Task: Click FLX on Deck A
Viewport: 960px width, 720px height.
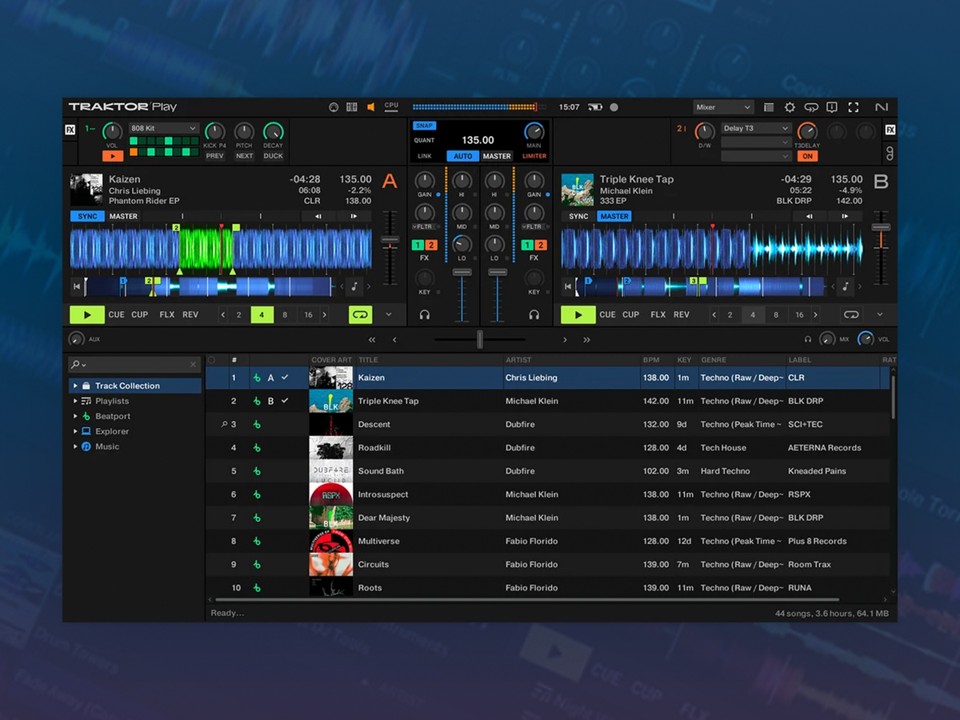Action: coord(167,315)
